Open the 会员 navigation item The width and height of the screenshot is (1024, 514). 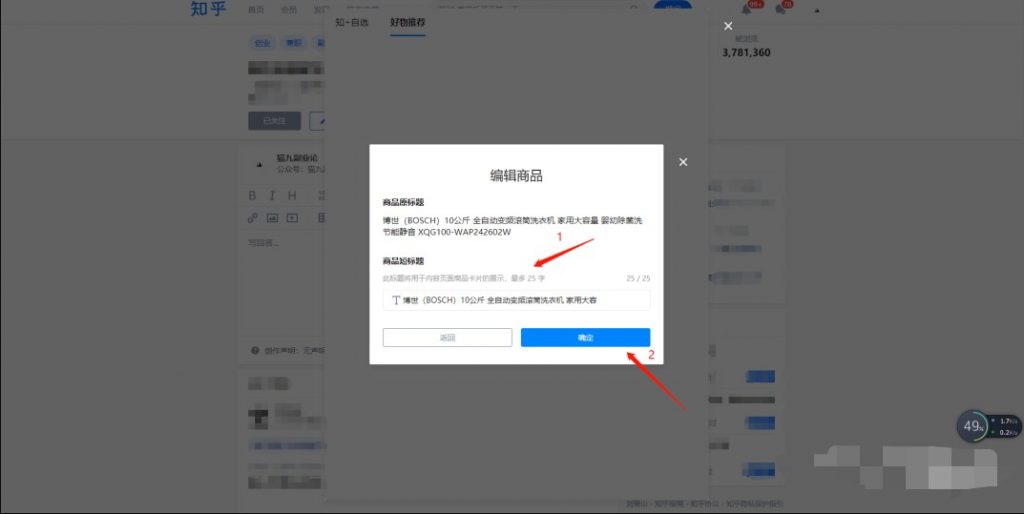(289, 10)
